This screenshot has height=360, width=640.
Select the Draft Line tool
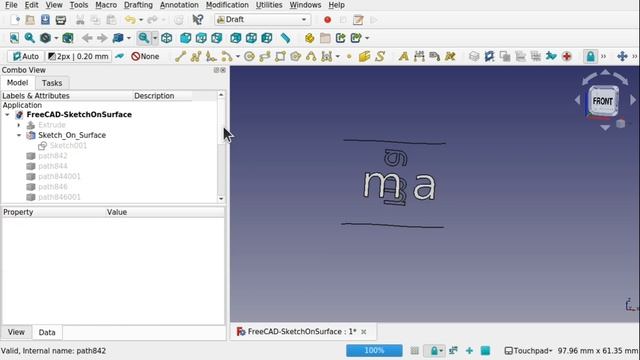[180, 56]
